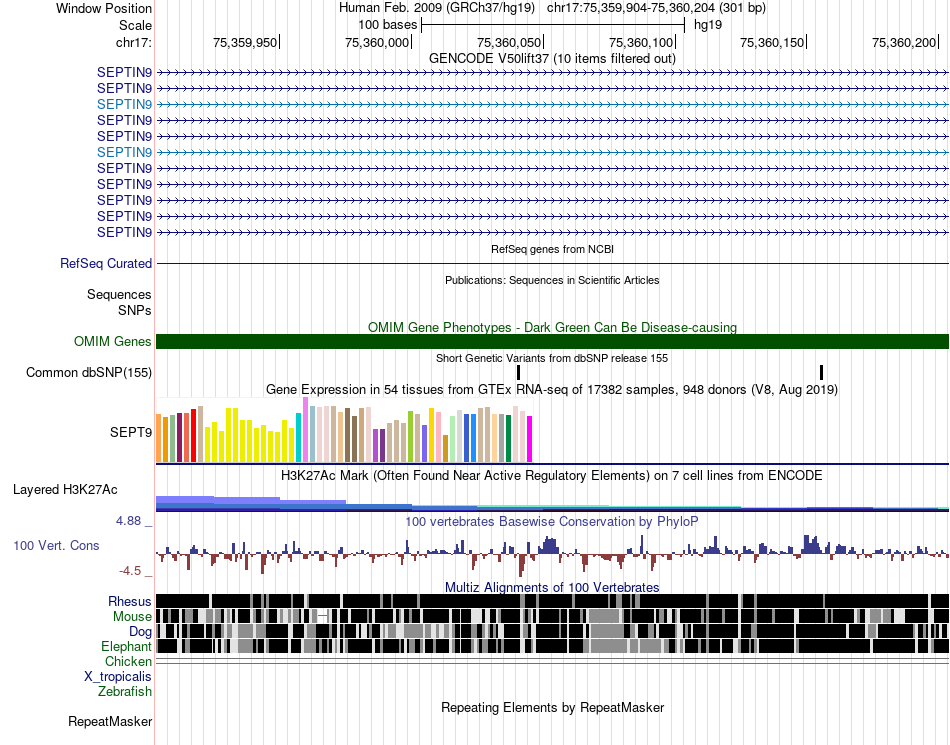This screenshot has height=745, width=950.
Task: Click the Chicken species label
Action: click(x=128, y=661)
